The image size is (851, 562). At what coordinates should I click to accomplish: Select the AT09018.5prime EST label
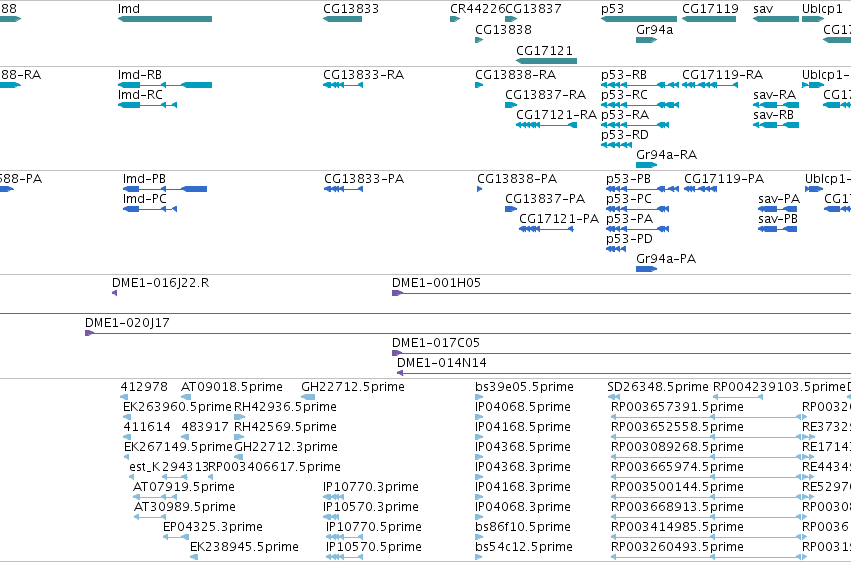pyautogui.click(x=232, y=387)
